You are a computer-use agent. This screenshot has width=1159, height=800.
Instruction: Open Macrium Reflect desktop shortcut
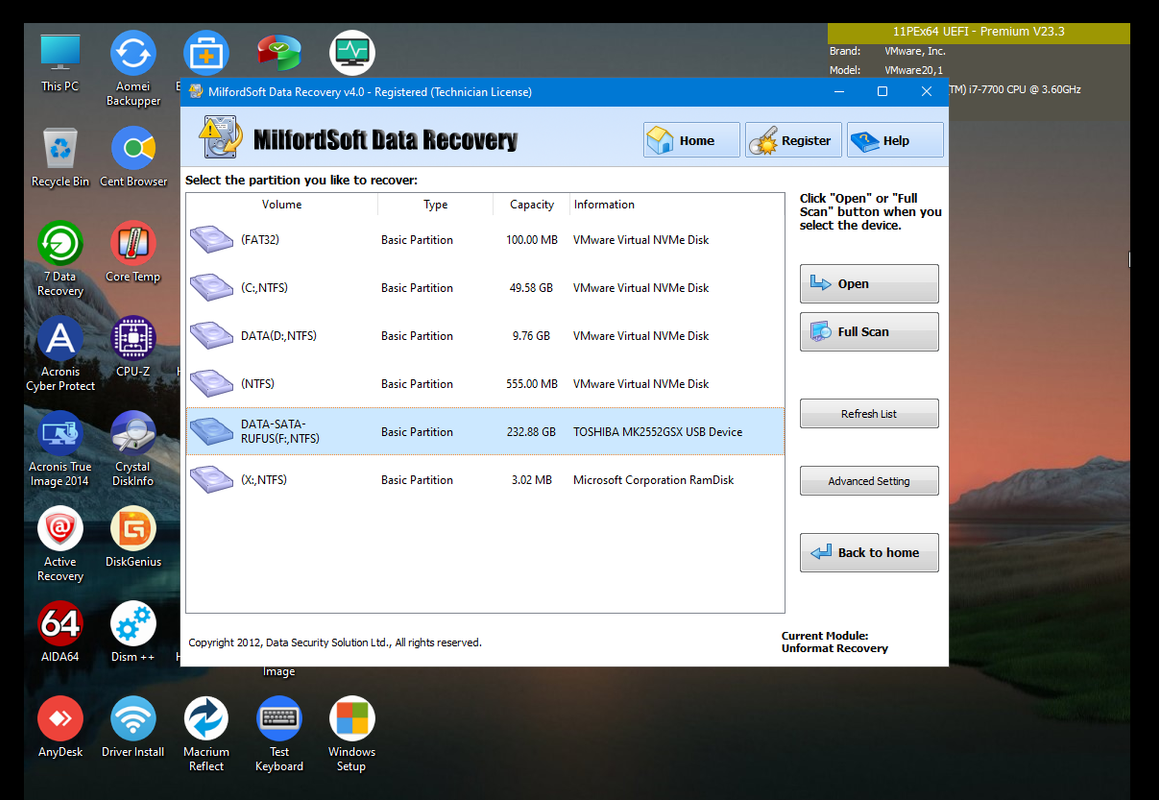coord(206,734)
